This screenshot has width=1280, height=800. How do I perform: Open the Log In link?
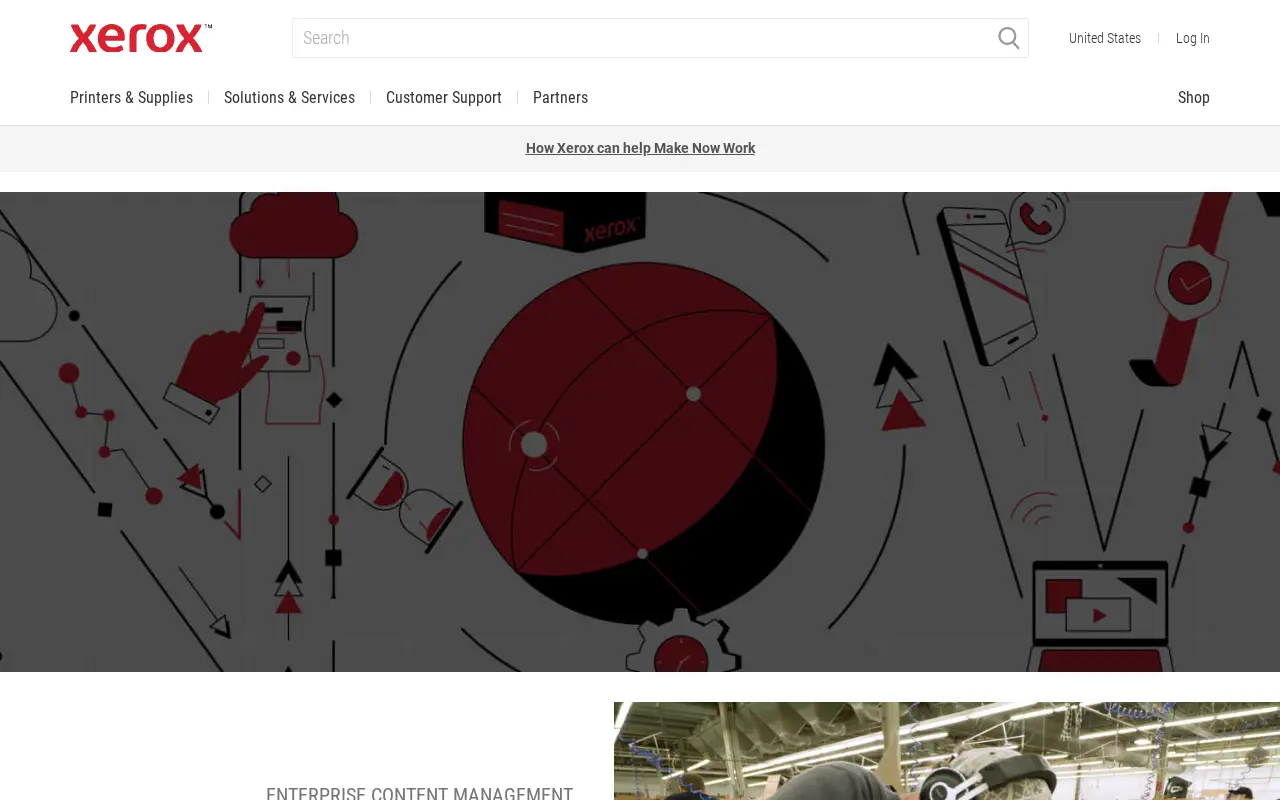click(x=1192, y=38)
